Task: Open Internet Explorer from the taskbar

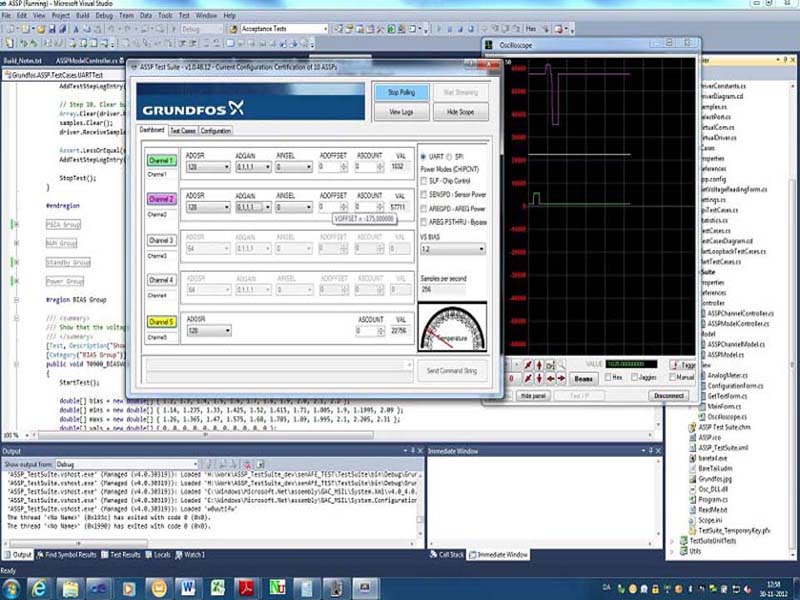Action: [39, 588]
